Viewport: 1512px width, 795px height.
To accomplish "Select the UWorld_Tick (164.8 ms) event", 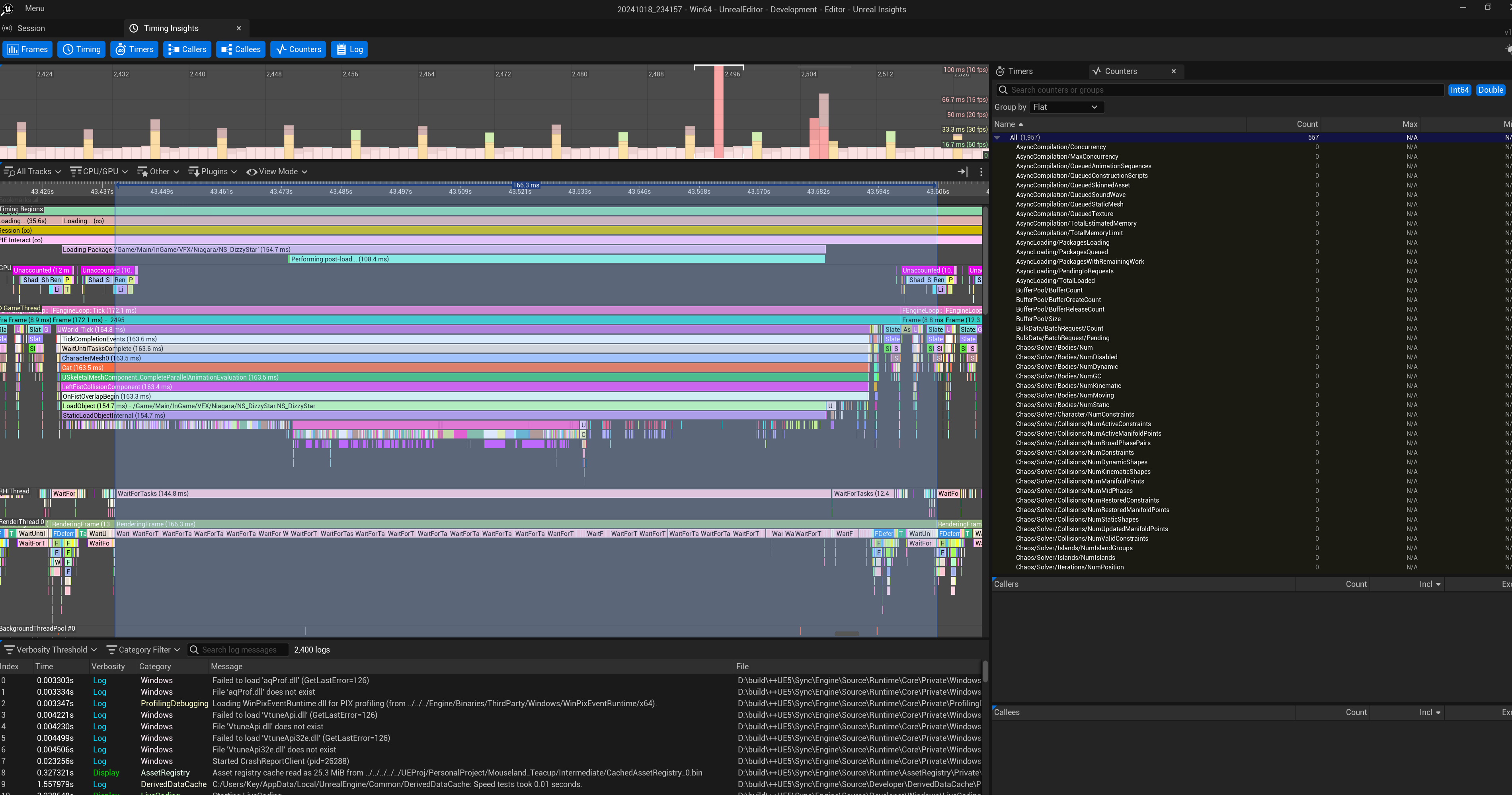I will click(462, 330).
